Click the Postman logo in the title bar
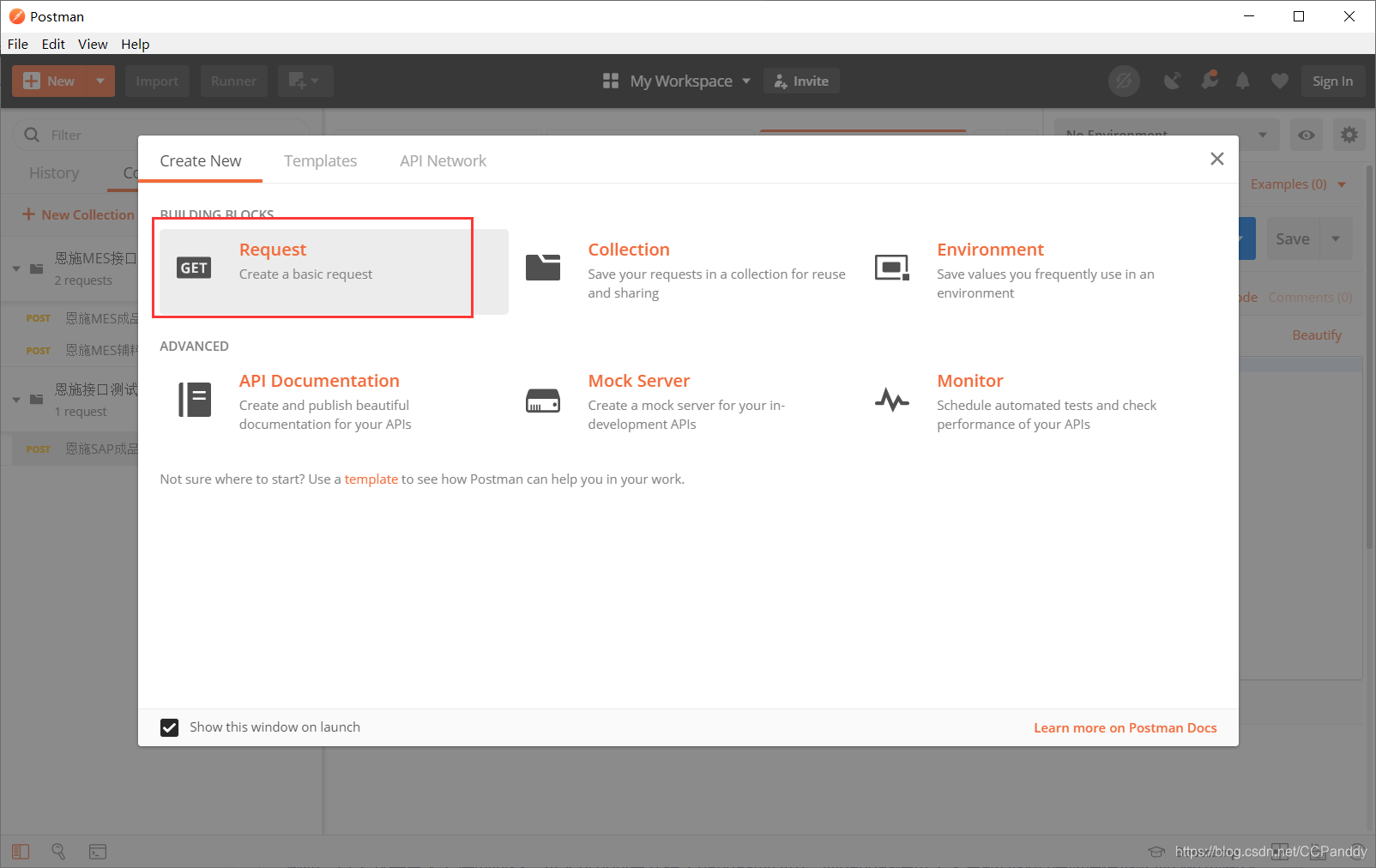 (x=16, y=16)
